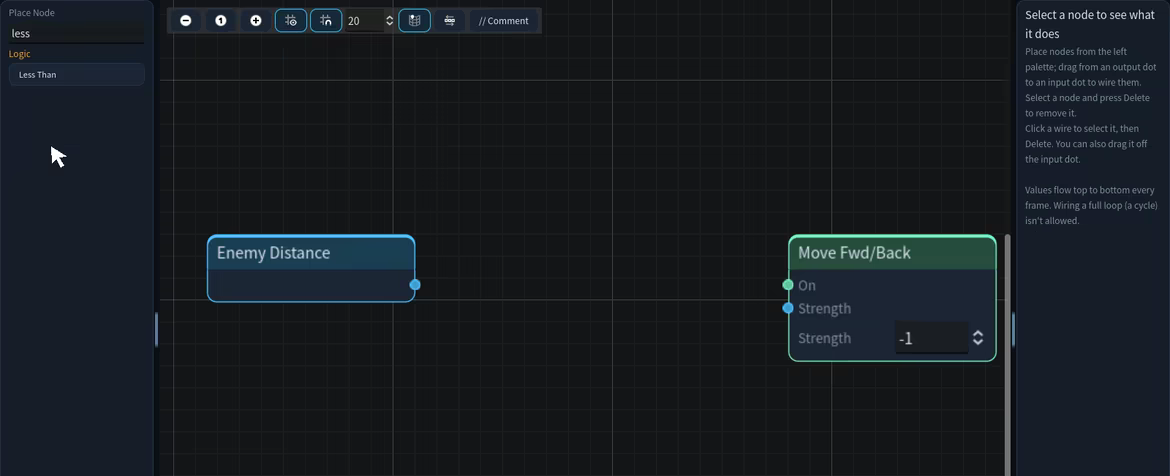Click the On input dot
The image size is (1170, 476).
[788, 284]
